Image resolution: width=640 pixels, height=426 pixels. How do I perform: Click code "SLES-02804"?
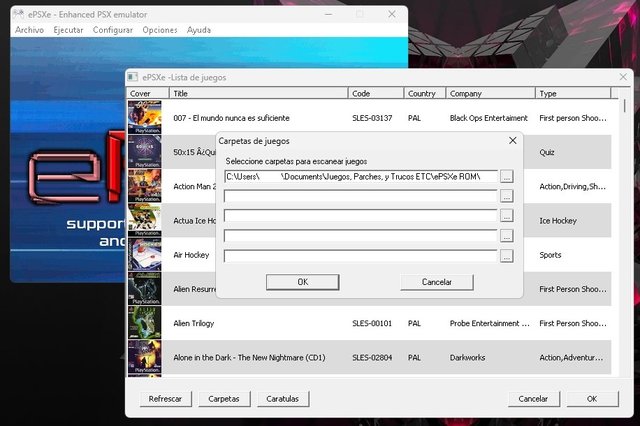point(372,357)
